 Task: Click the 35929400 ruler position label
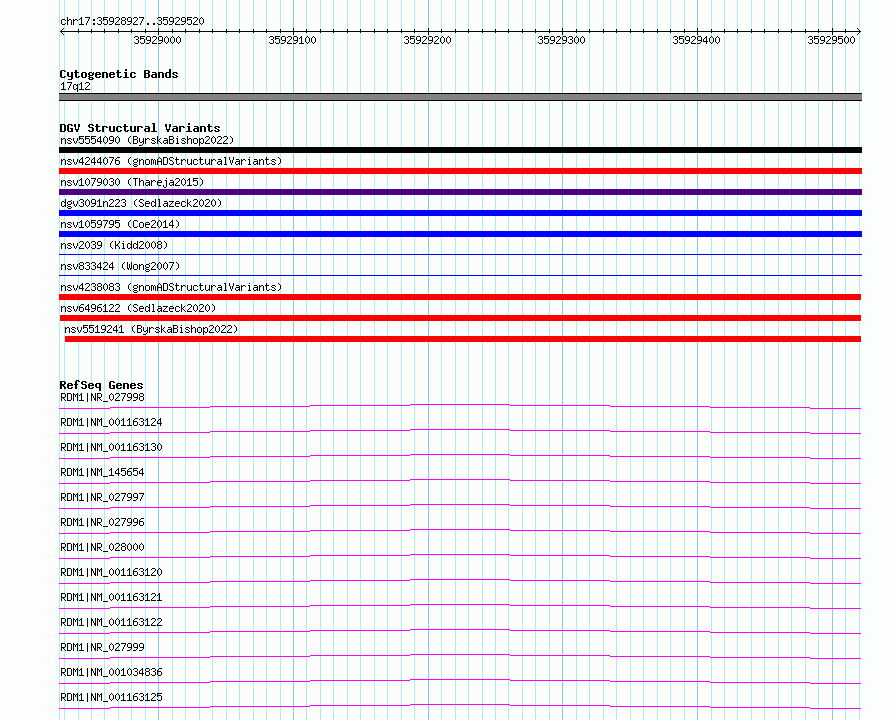tap(696, 40)
